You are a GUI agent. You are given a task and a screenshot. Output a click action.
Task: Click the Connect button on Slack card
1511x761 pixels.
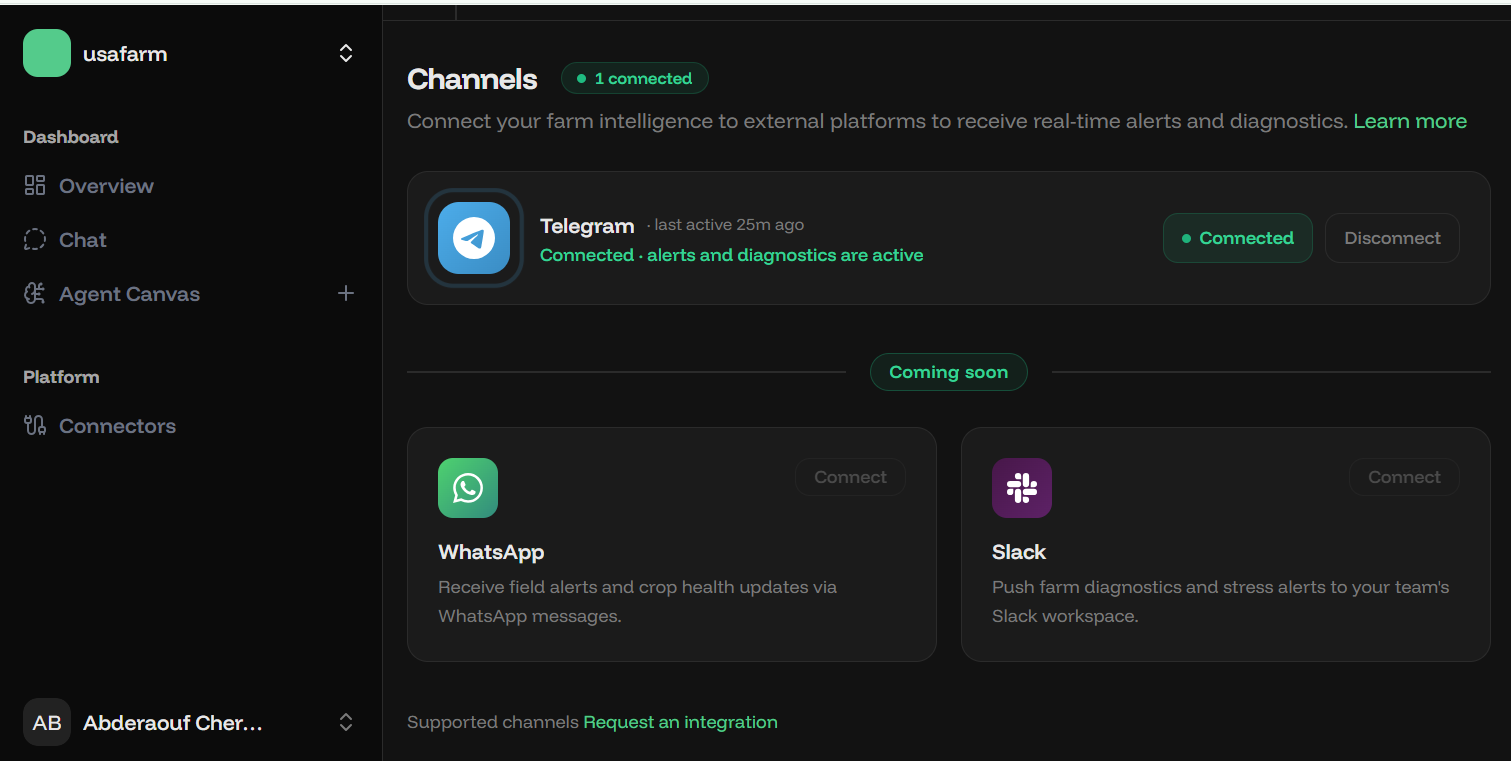(x=1404, y=477)
